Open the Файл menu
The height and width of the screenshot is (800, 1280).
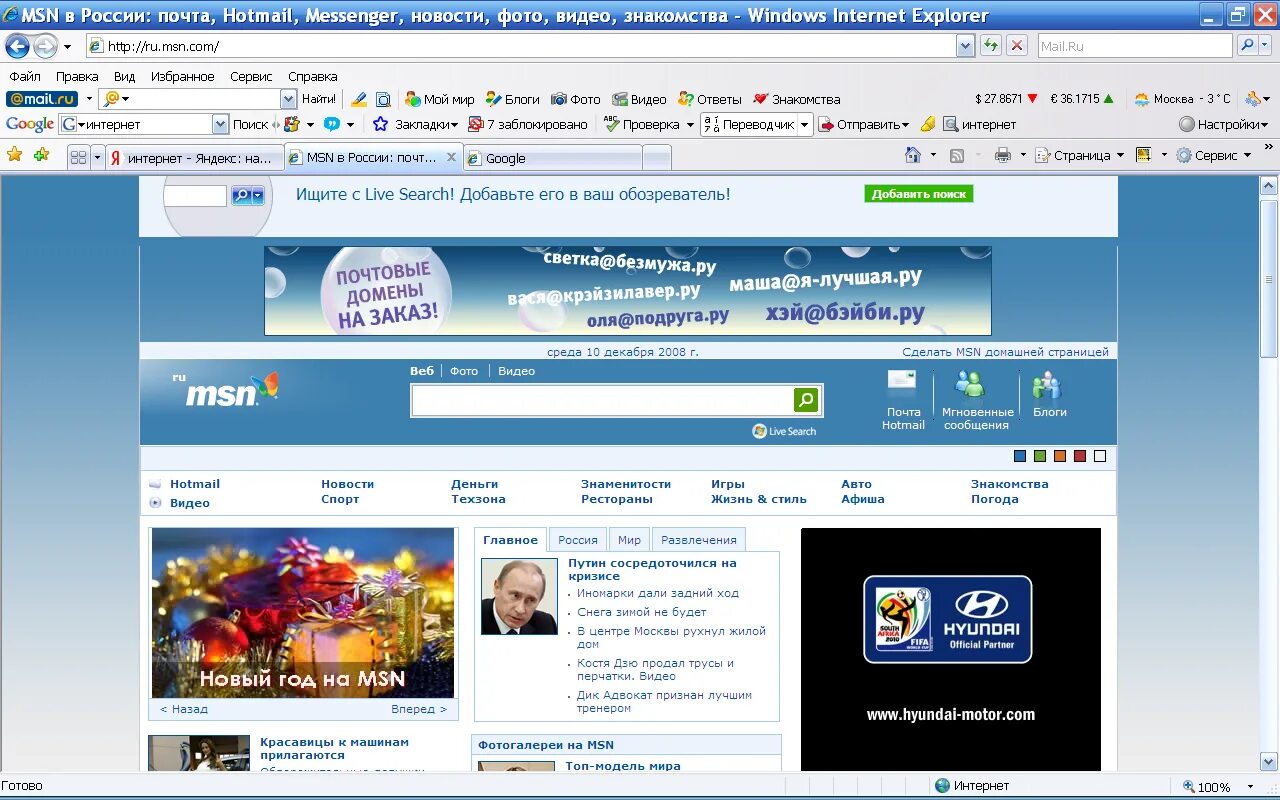tap(25, 76)
